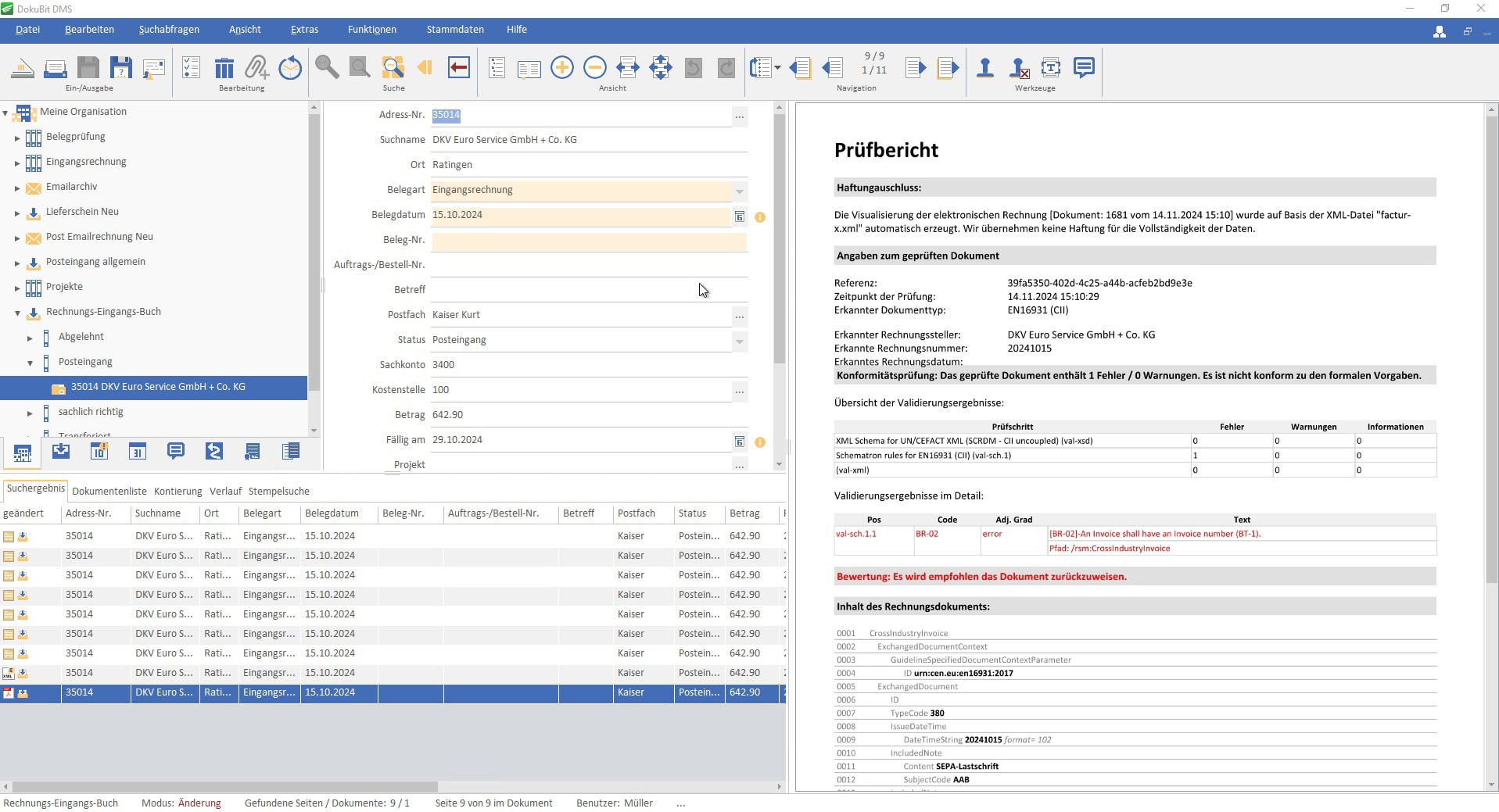Click into the Beleg-Nr. input field

588,241
